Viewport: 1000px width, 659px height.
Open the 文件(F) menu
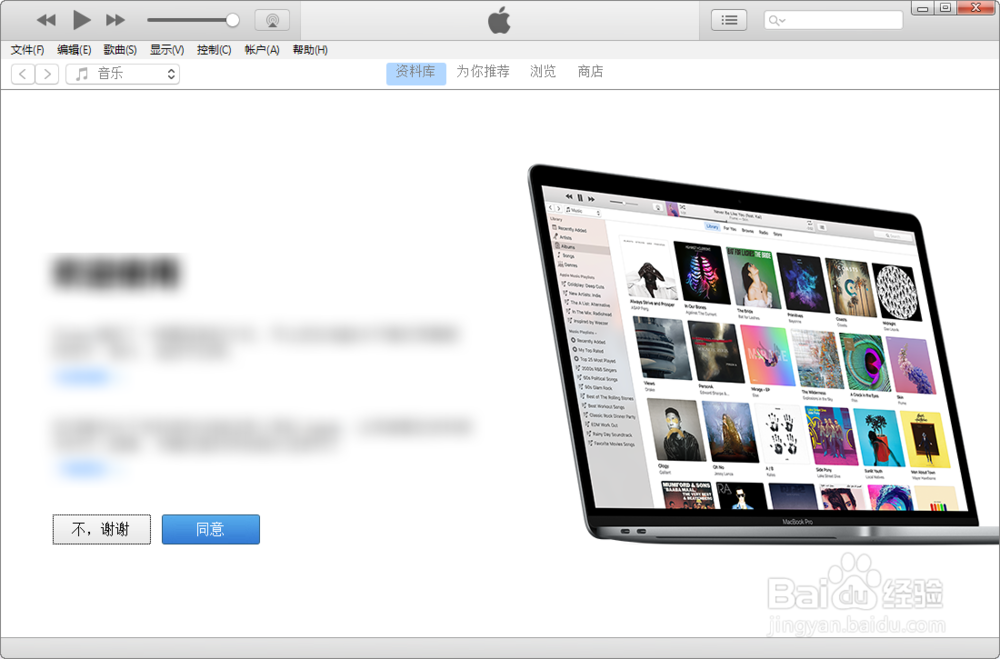[x=27, y=49]
